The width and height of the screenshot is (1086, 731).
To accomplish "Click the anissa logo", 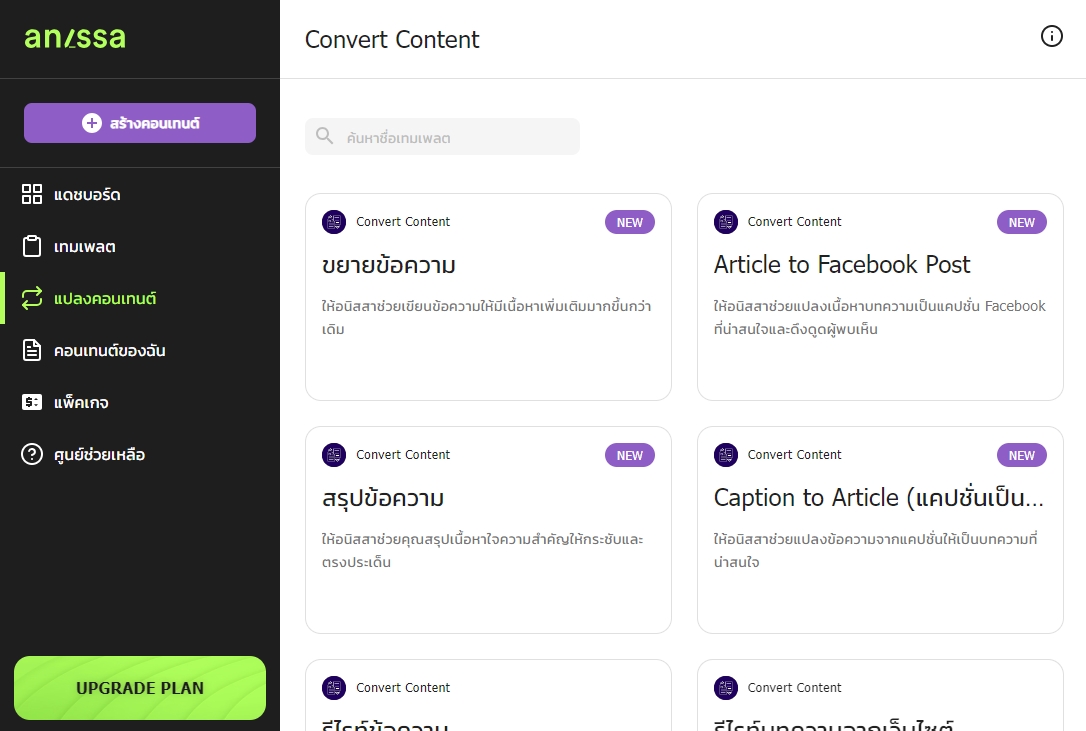I will [75, 38].
